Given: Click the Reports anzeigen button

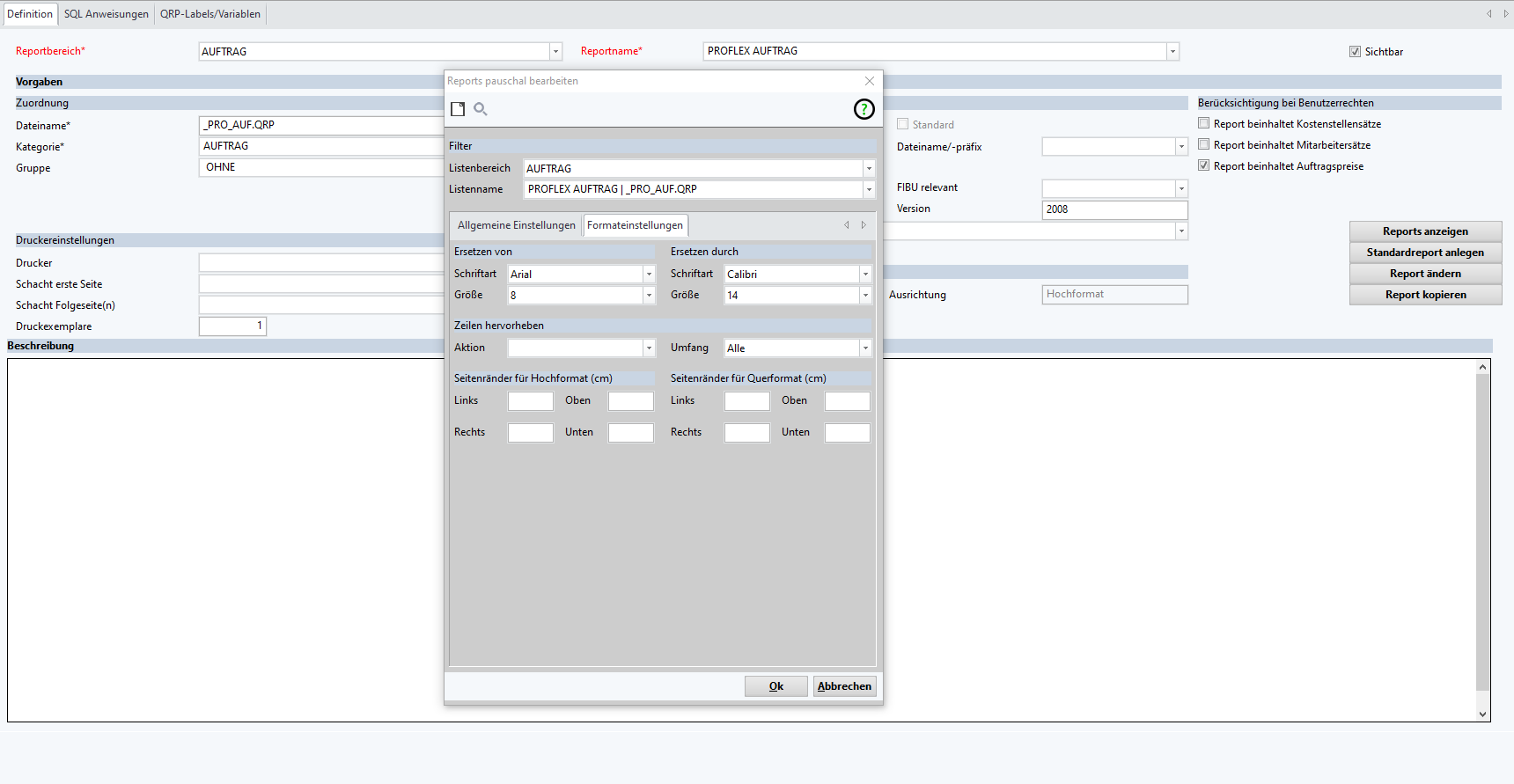Looking at the screenshot, I should coord(1424,231).
